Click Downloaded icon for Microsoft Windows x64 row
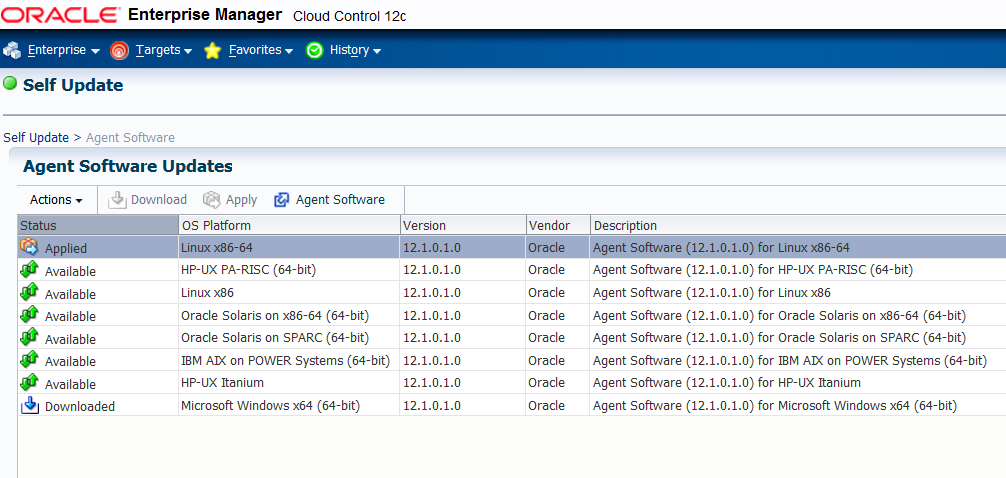Image resolution: width=1006 pixels, height=478 pixels. (x=30, y=405)
